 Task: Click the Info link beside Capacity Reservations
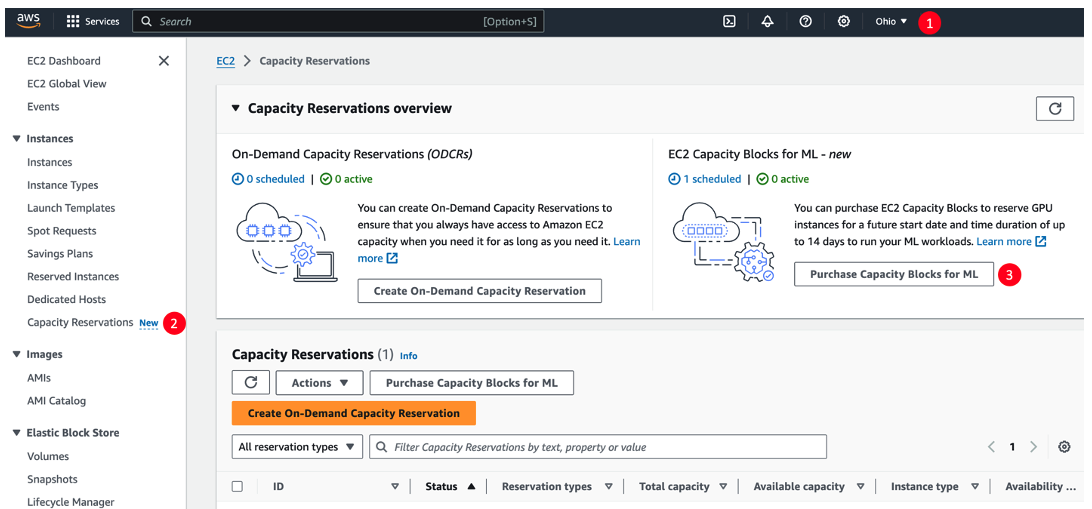409,356
